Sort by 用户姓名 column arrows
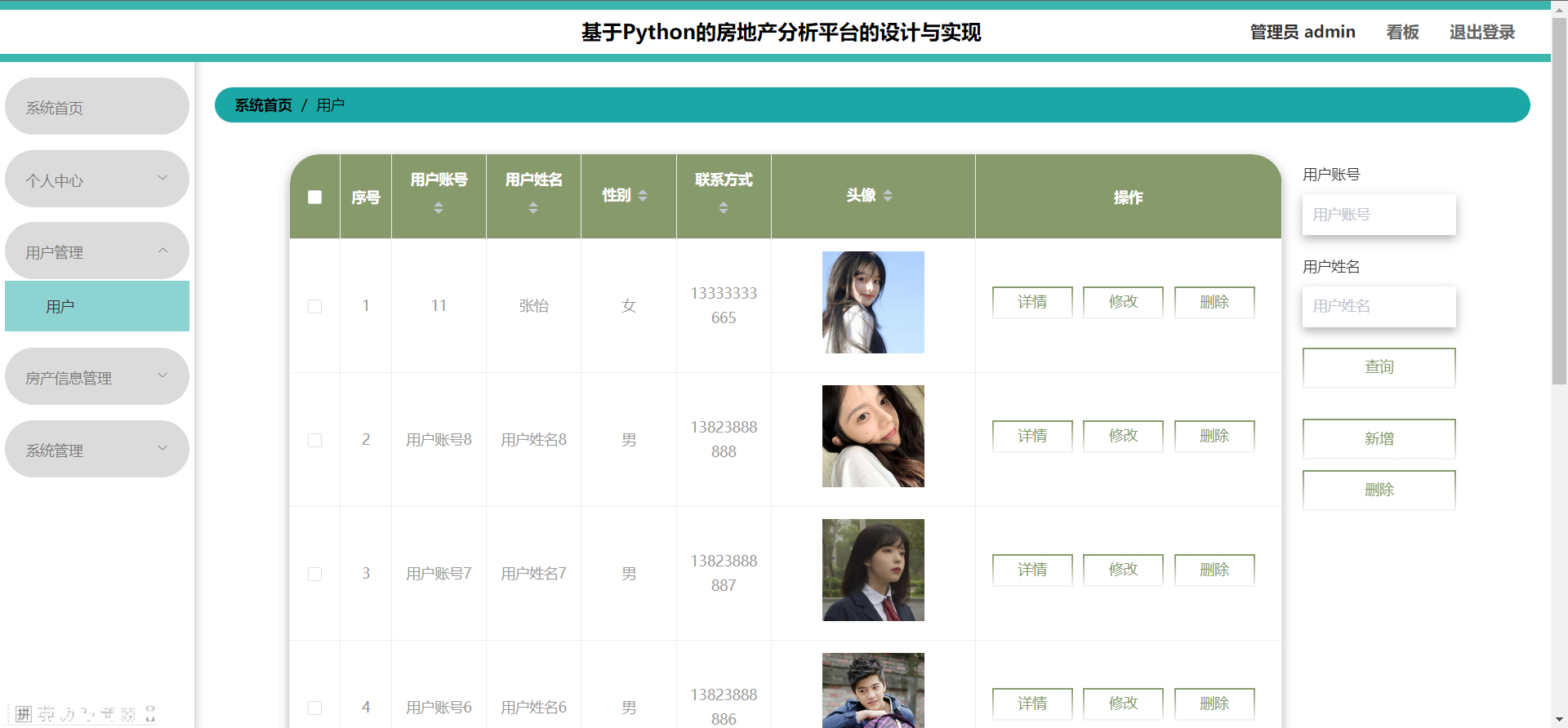Image resolution: width=1568 pixels, height=728 pixels. [533, 208]
